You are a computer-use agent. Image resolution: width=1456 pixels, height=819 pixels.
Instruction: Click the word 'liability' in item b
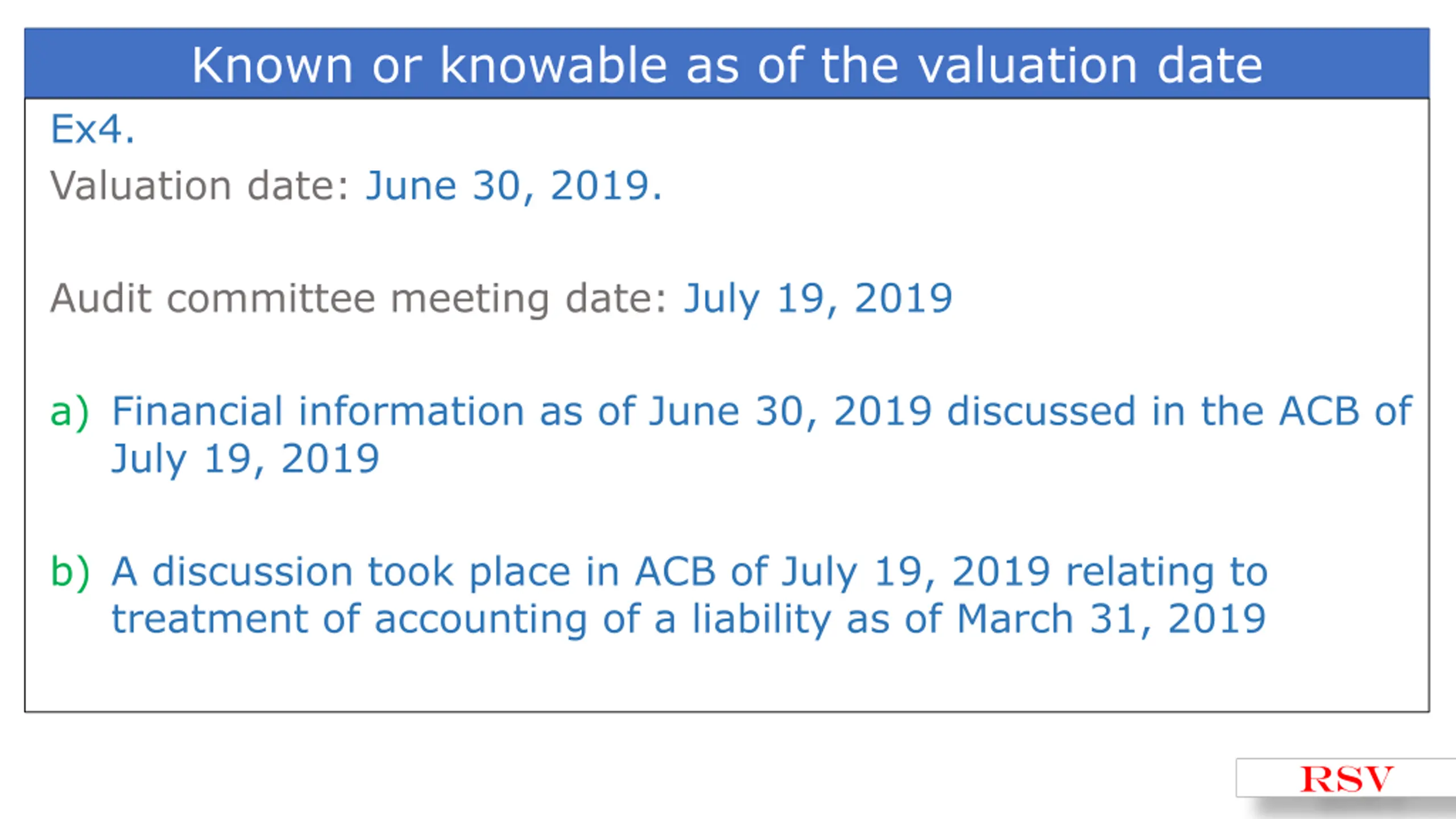(762, 620)
